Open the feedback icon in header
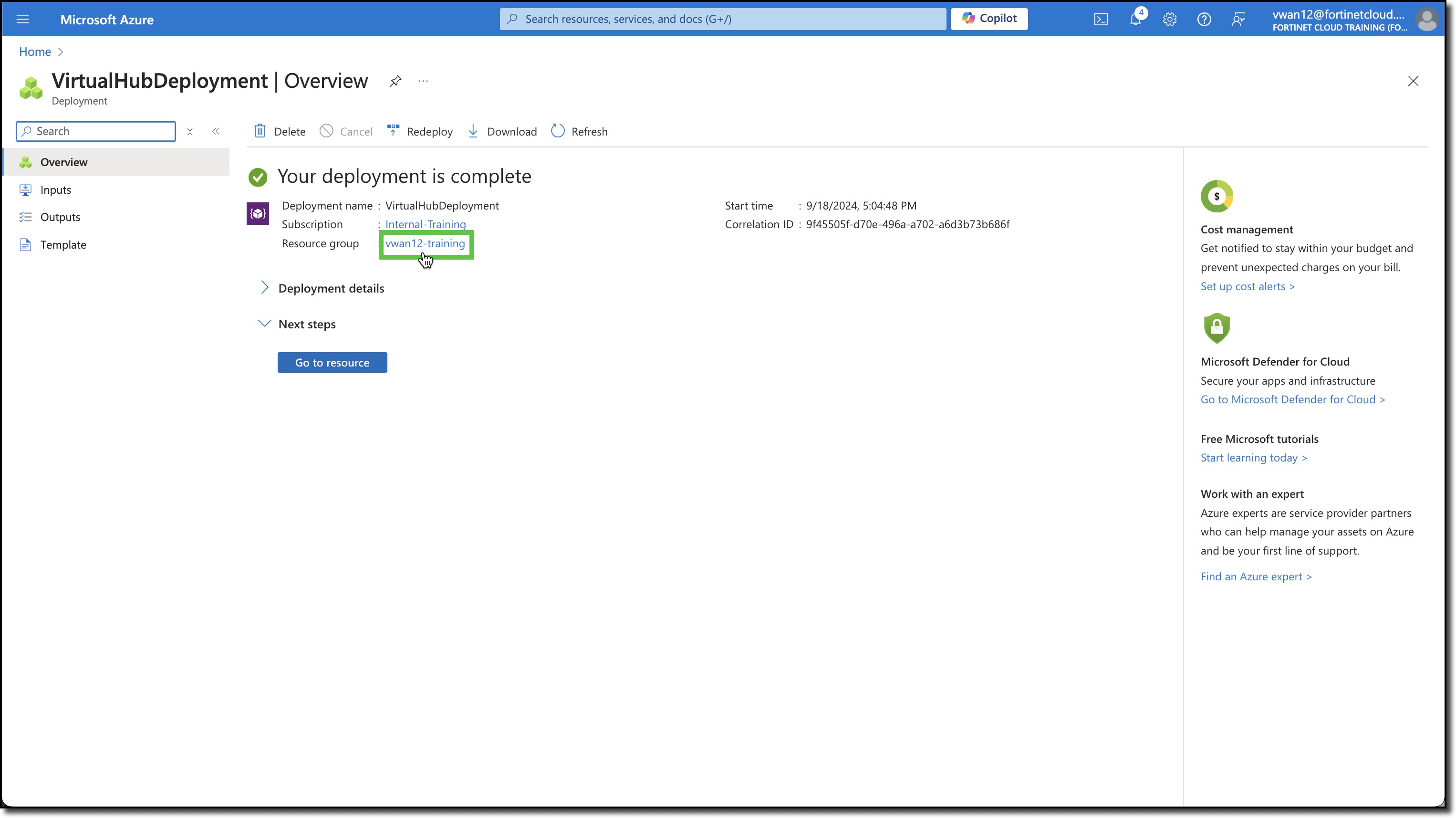This screenshot has width=1456, height=818. (x=1238, y=19)
